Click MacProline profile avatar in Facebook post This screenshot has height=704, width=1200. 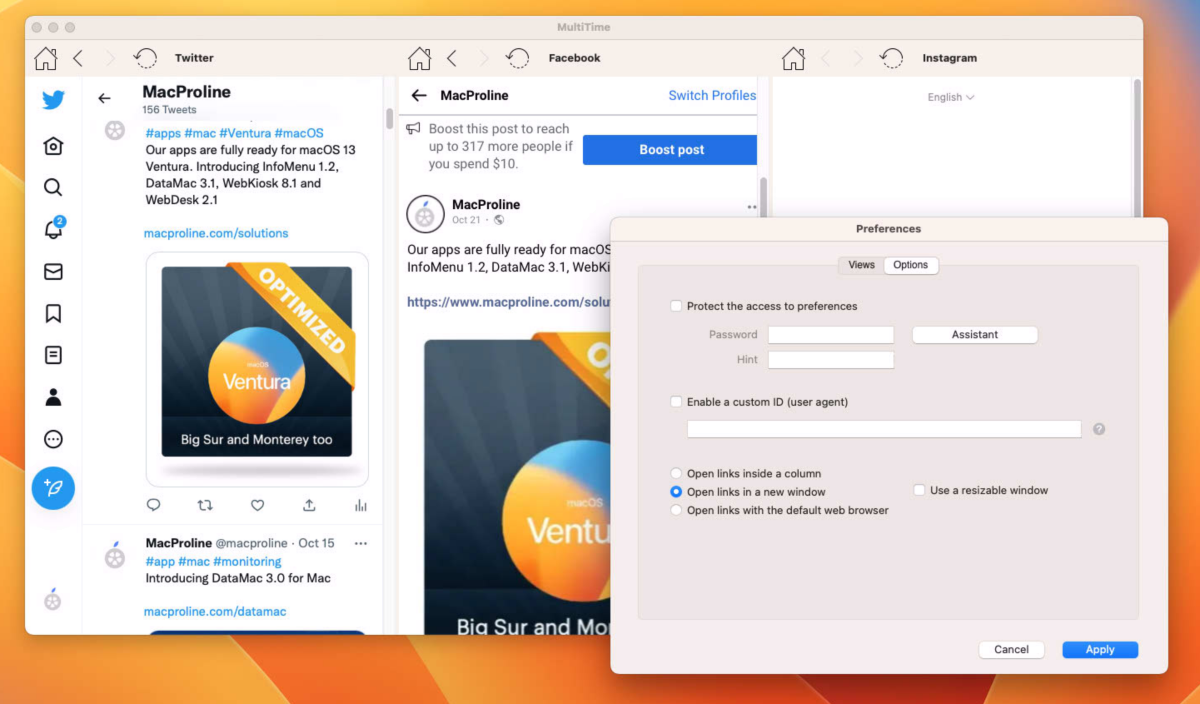(x=426, y=214)
